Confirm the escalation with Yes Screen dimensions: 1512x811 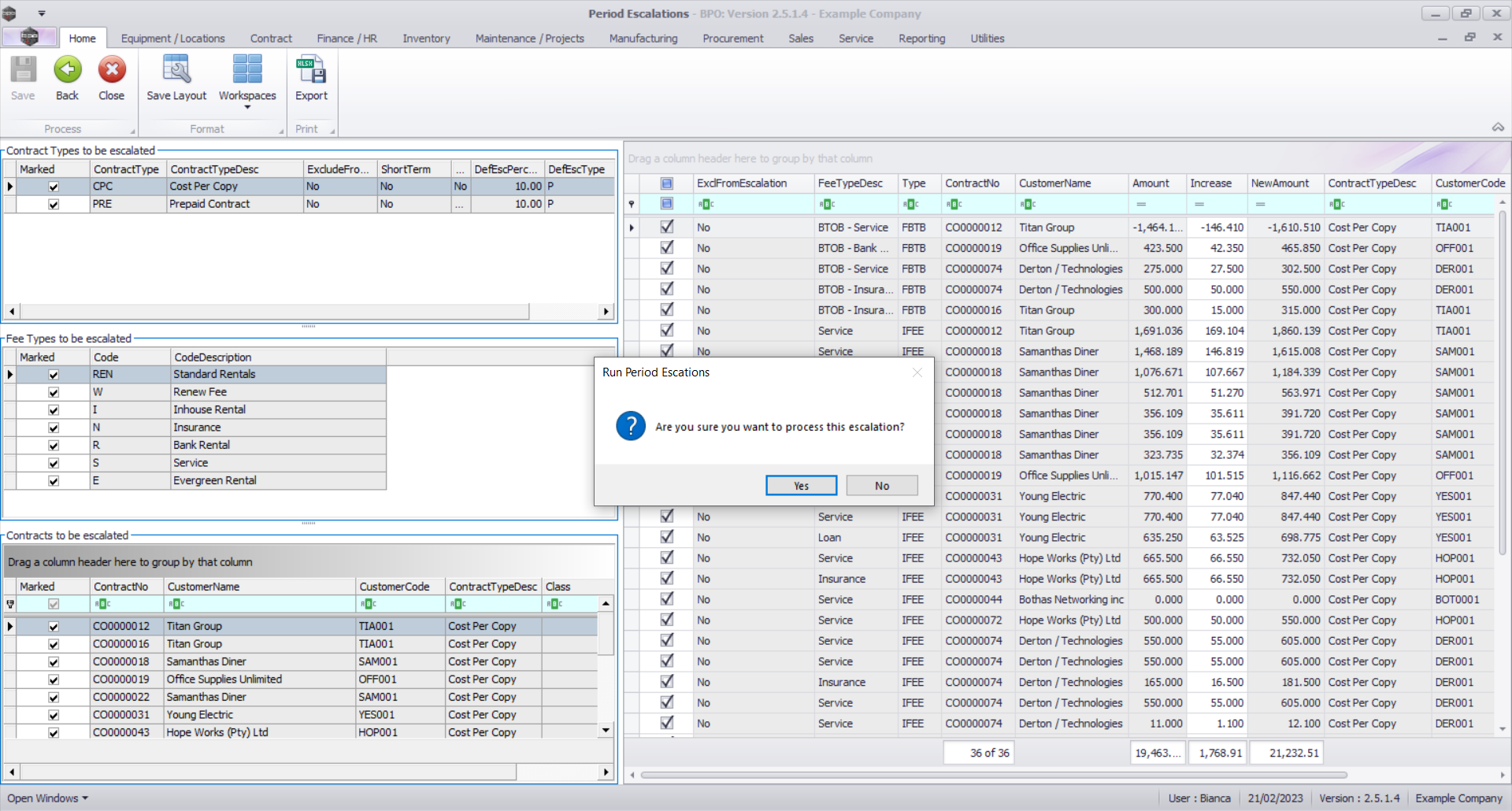click(801, 486)
